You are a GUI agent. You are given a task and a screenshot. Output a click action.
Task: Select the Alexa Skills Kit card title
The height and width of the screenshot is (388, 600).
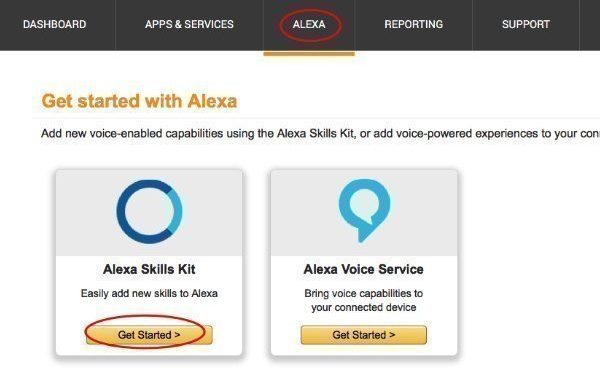(149, 269)
